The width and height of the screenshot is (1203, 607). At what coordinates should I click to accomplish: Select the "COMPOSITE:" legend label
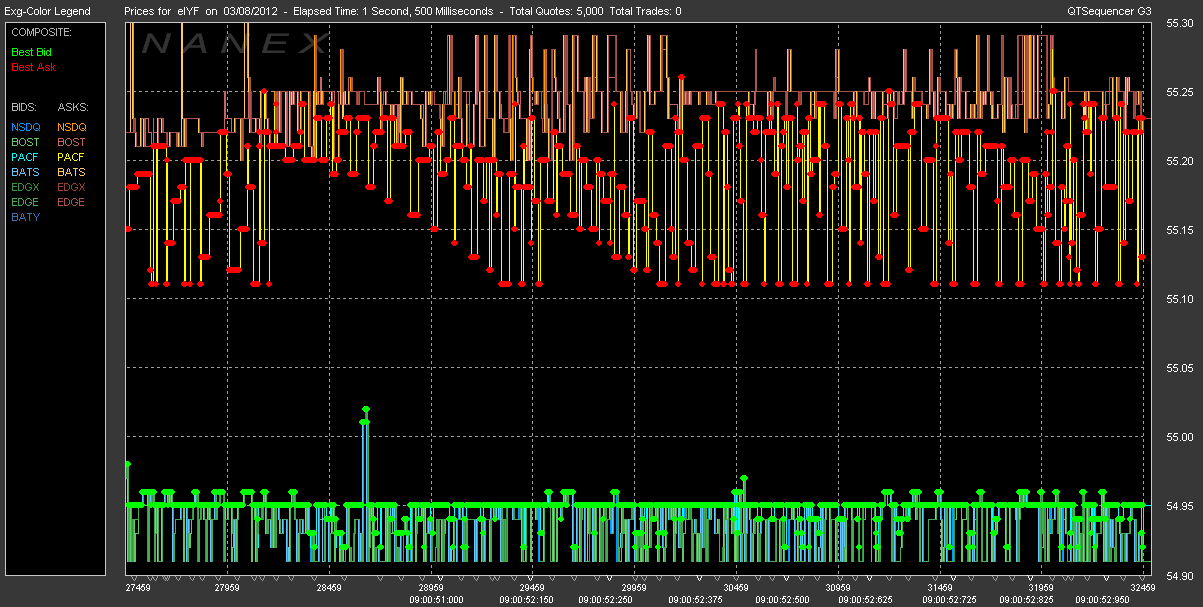(x=41, y=32)
